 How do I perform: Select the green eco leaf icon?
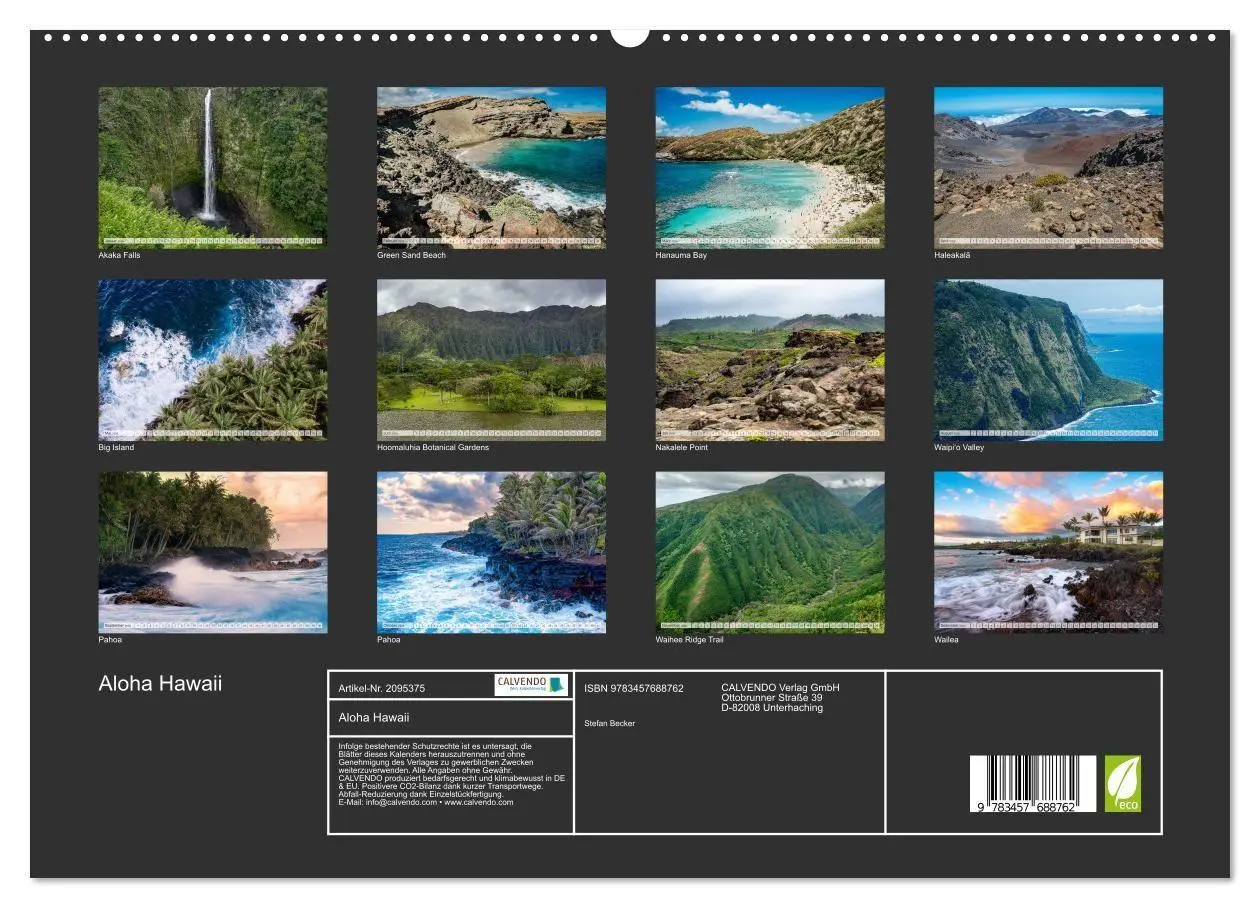1125,782
